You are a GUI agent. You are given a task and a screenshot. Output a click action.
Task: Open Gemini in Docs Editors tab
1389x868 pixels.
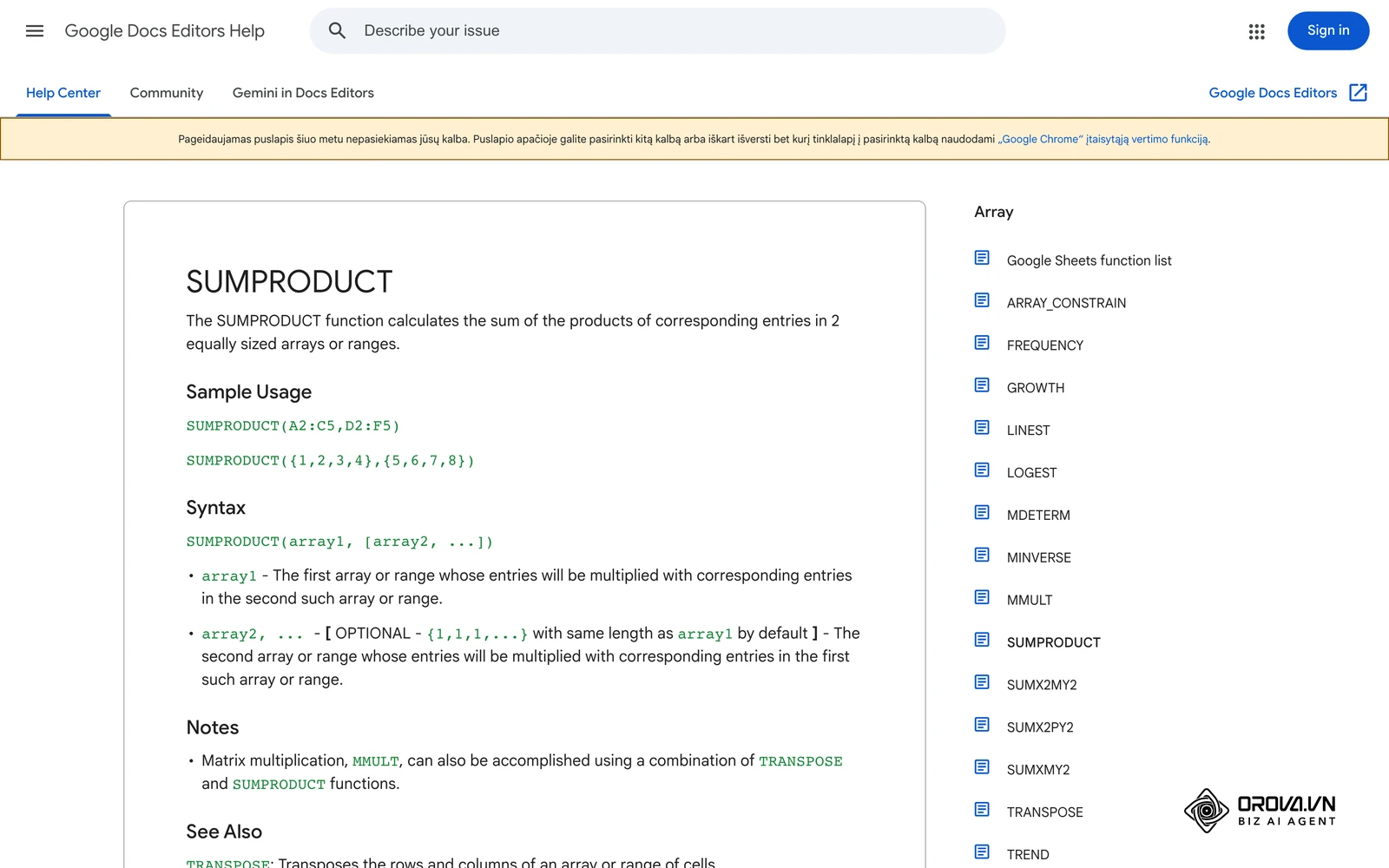303,93
